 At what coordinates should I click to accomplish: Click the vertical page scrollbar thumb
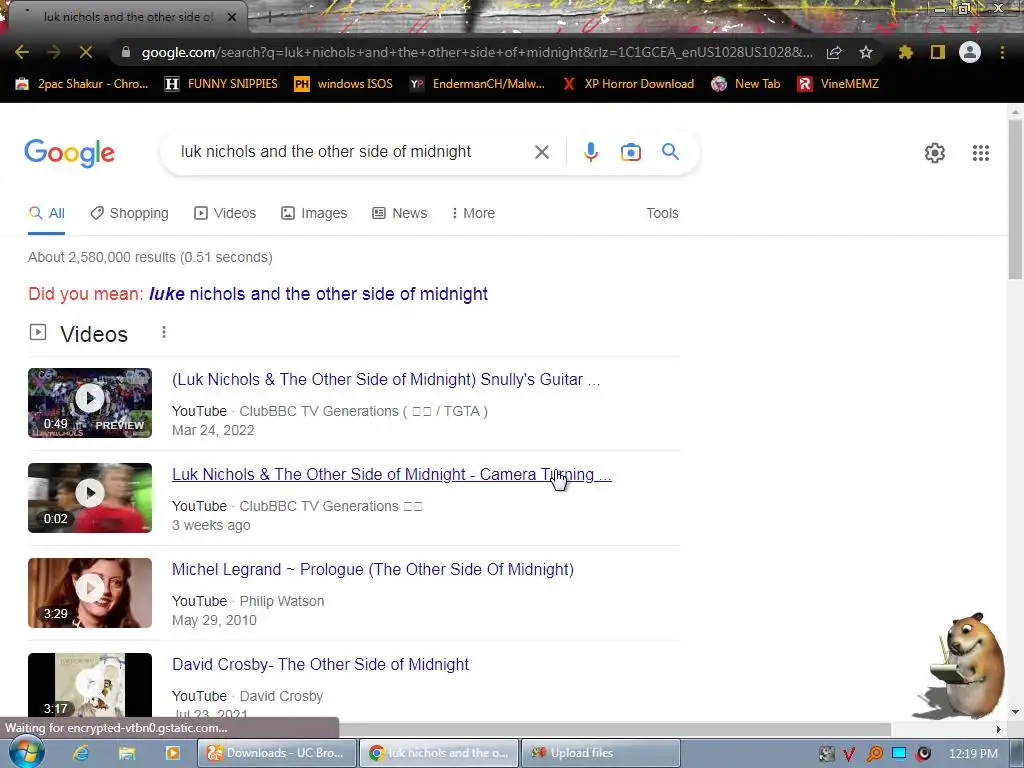click(x=1015, y=200)
